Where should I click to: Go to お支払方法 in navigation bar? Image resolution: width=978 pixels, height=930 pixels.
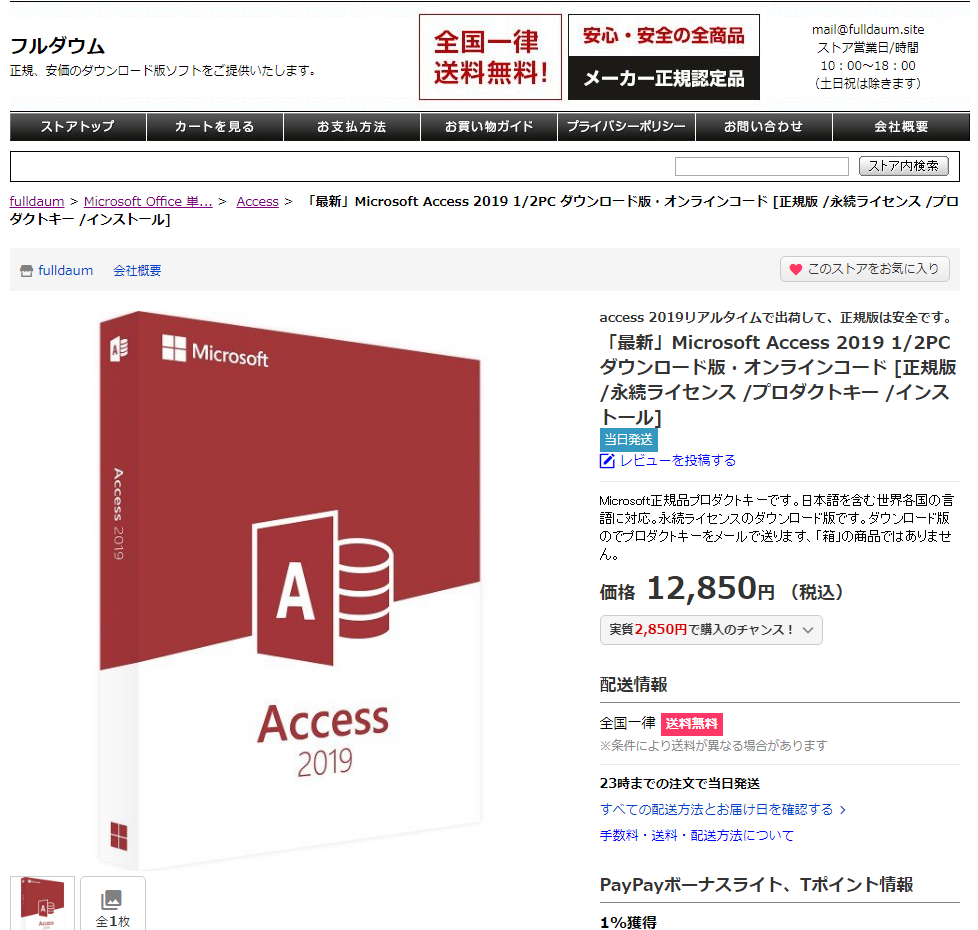click(352, 127)
